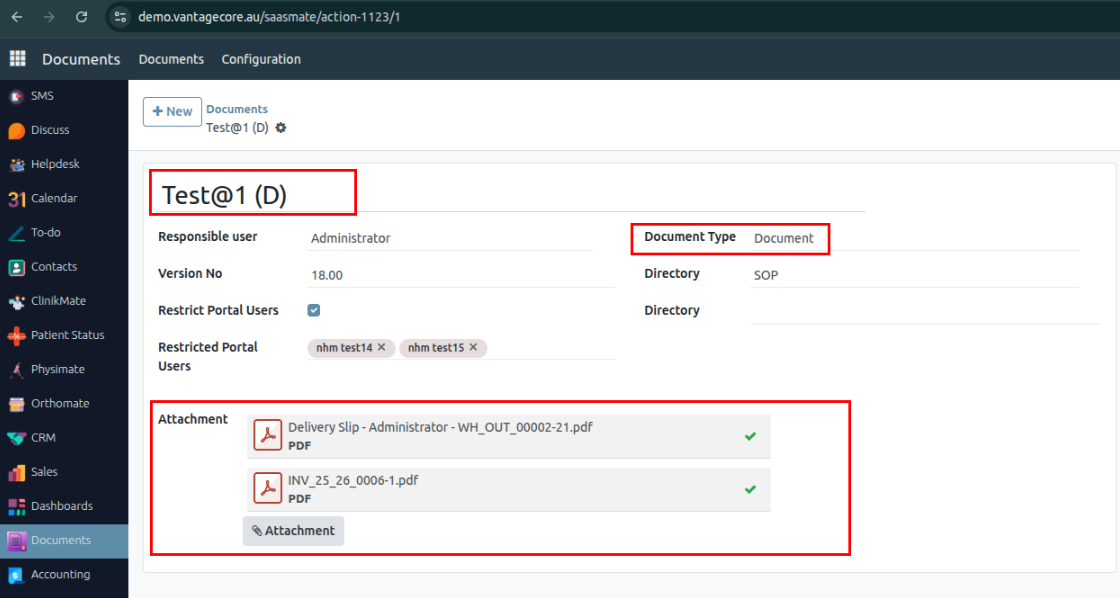The width and height of the screenshot is (1120, 598).
Task: Open the Dashboards app icon
Action: [17, 506]
